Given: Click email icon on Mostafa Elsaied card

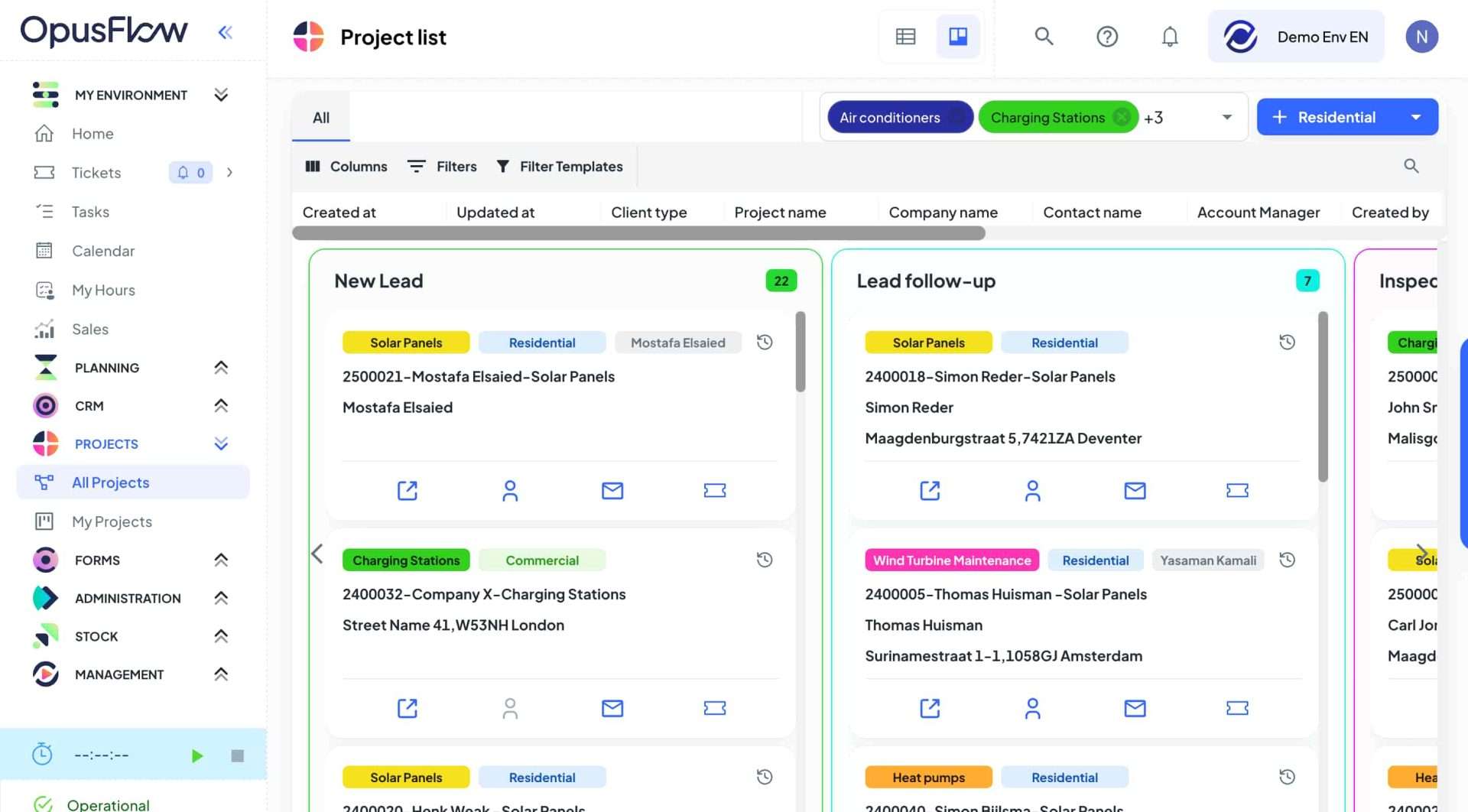Looking at the screenshot, I should tap(612, 490).
